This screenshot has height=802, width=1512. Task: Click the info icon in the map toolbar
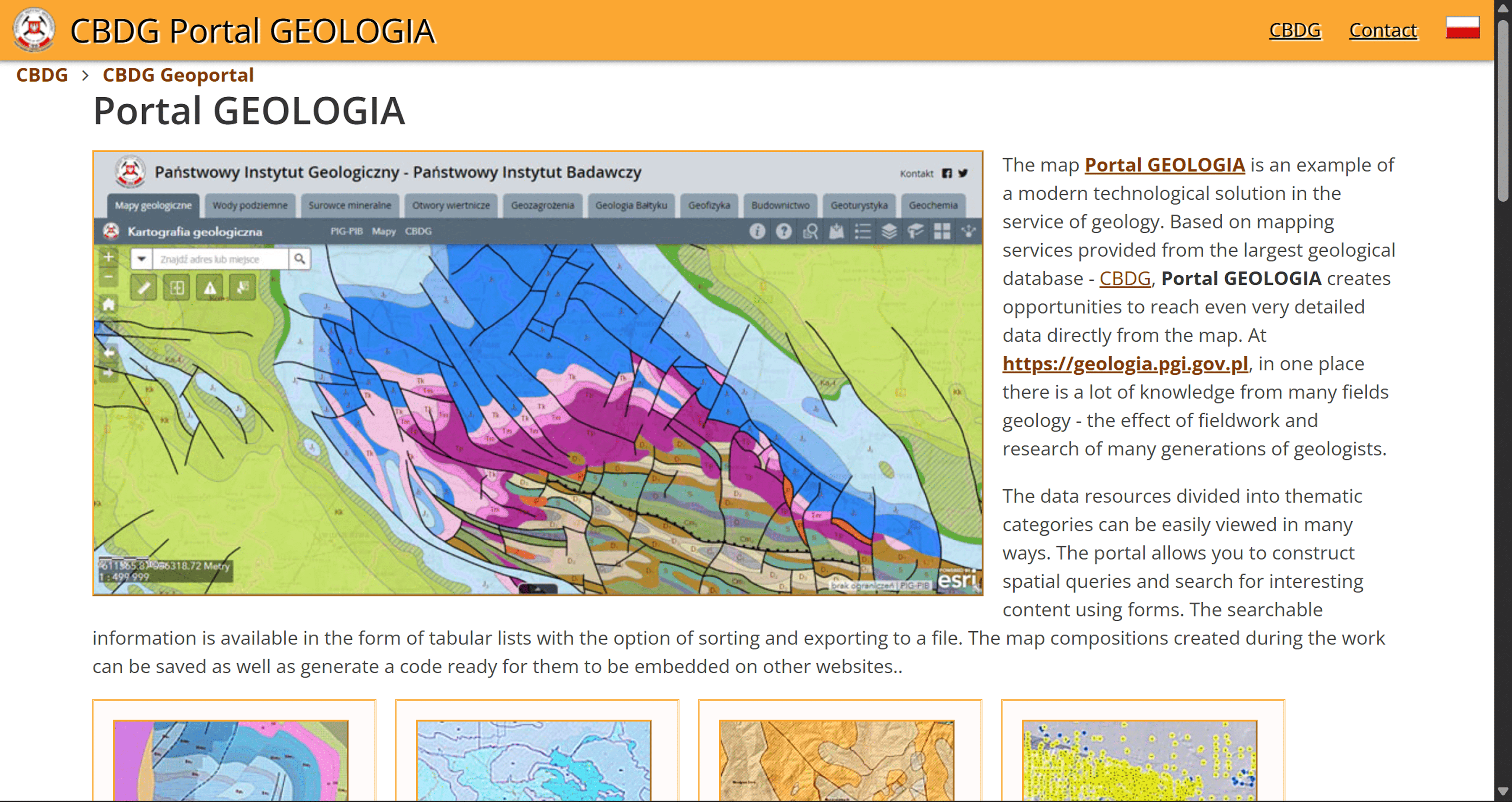pos(757,231)
